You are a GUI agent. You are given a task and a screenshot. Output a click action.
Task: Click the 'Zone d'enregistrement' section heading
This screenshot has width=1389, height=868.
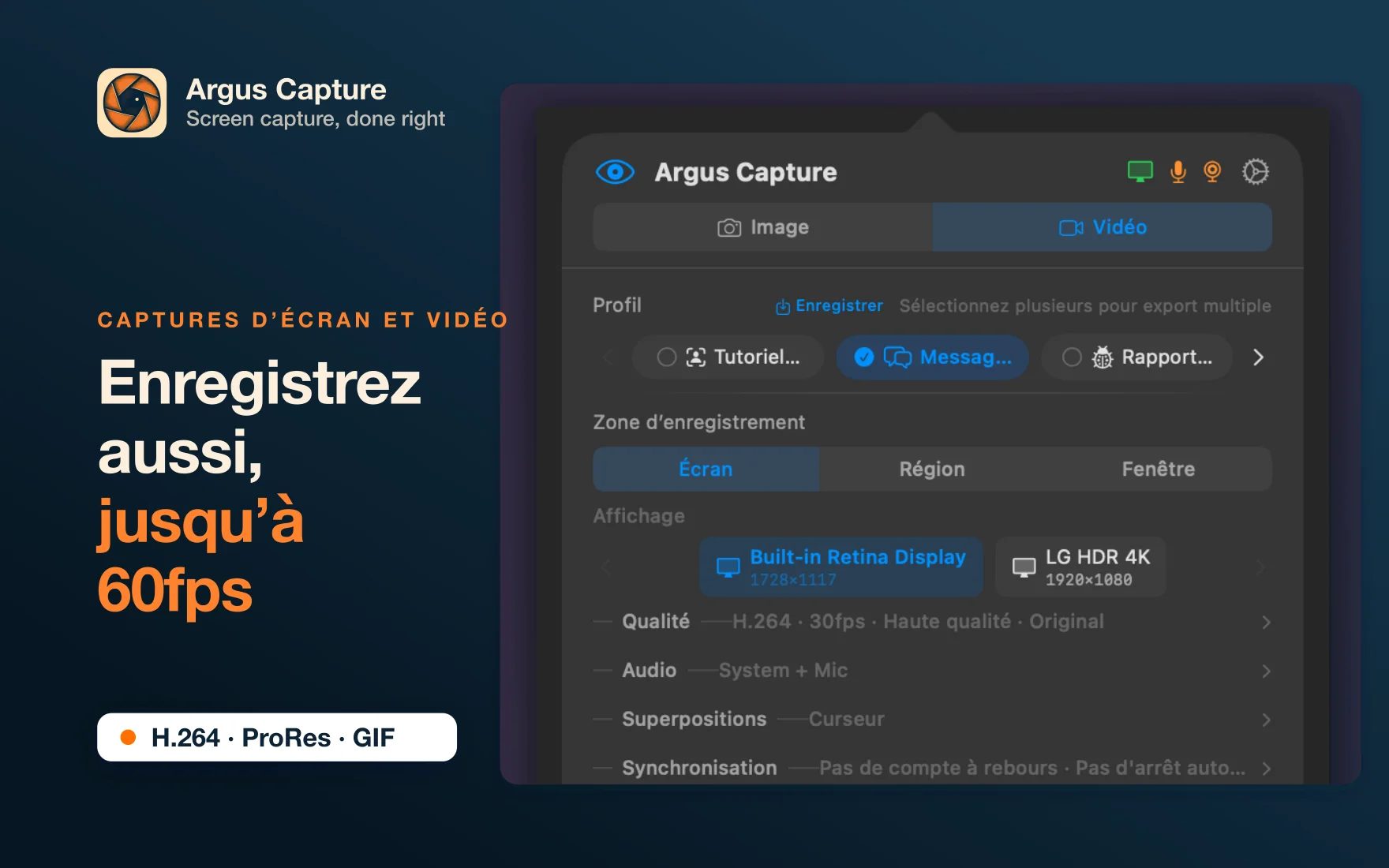tap(699, 422)
